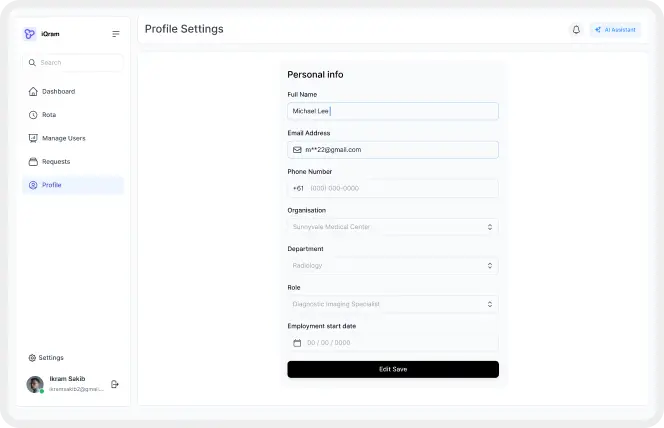Click the iQram logo icon
This screenshot has height=428, width=664.
click(x=30, y=34)
